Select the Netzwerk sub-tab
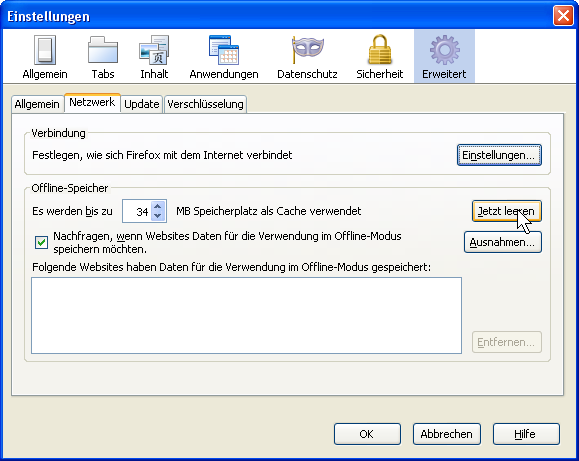 tap(92, 102)
